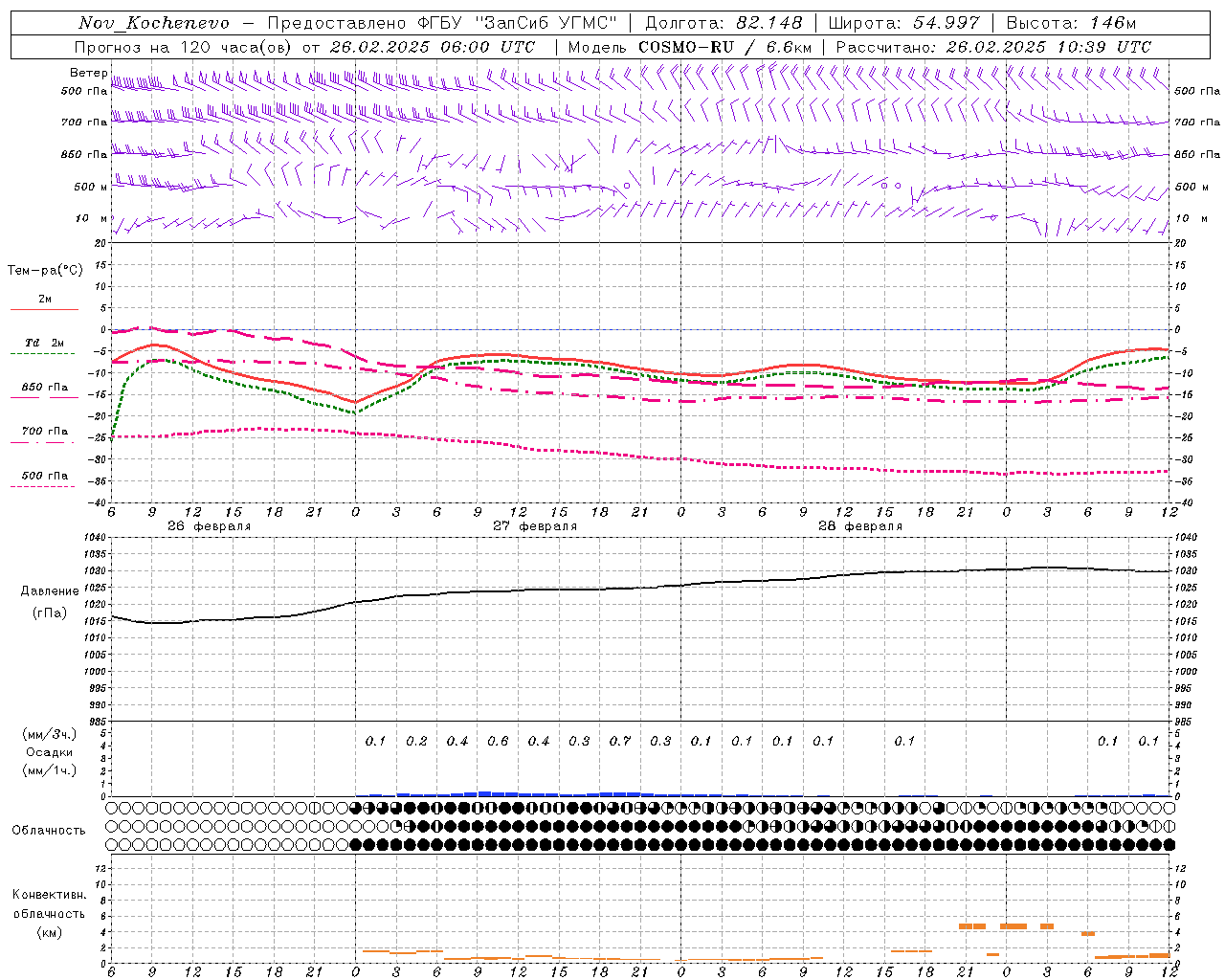Click "Прогноз на 120 часа(ов)" forecast text
The height and width of the screenshot is (980, 1225).
[x=184, y=47]
